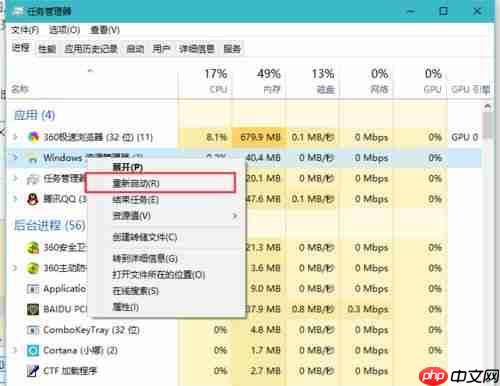500x386 pixels.
Task: Sort by the 0% GPU column header
Action: tap(420, 81)
